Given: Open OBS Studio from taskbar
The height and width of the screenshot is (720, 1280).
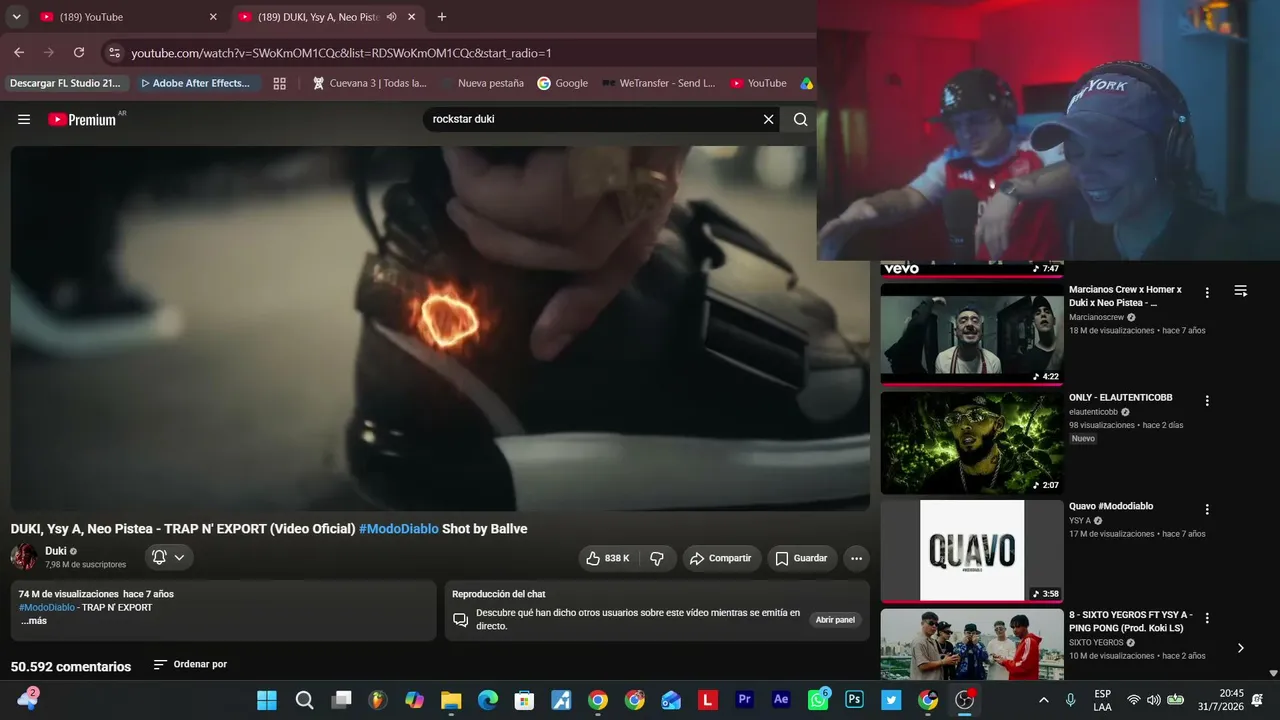Looking at the screenshot, I should tap(964, 700).
